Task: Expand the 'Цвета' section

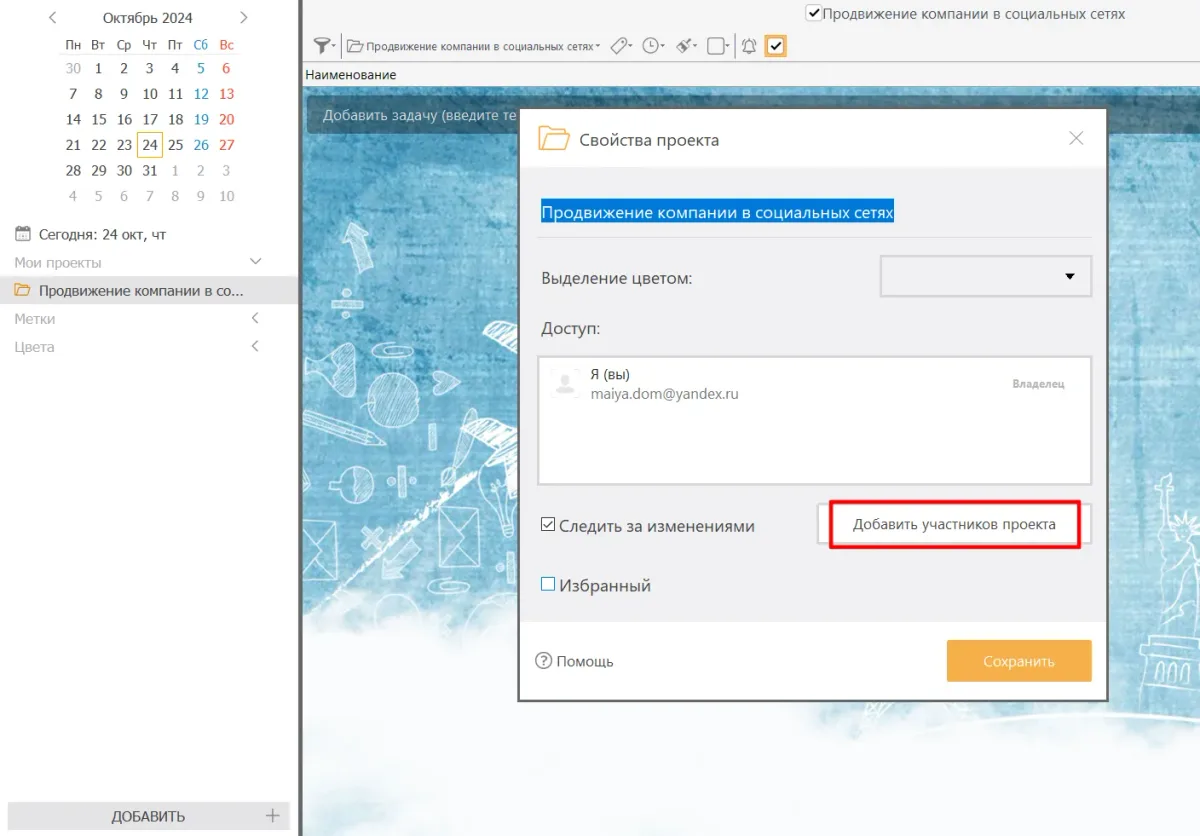Action: tap(255, 347)
